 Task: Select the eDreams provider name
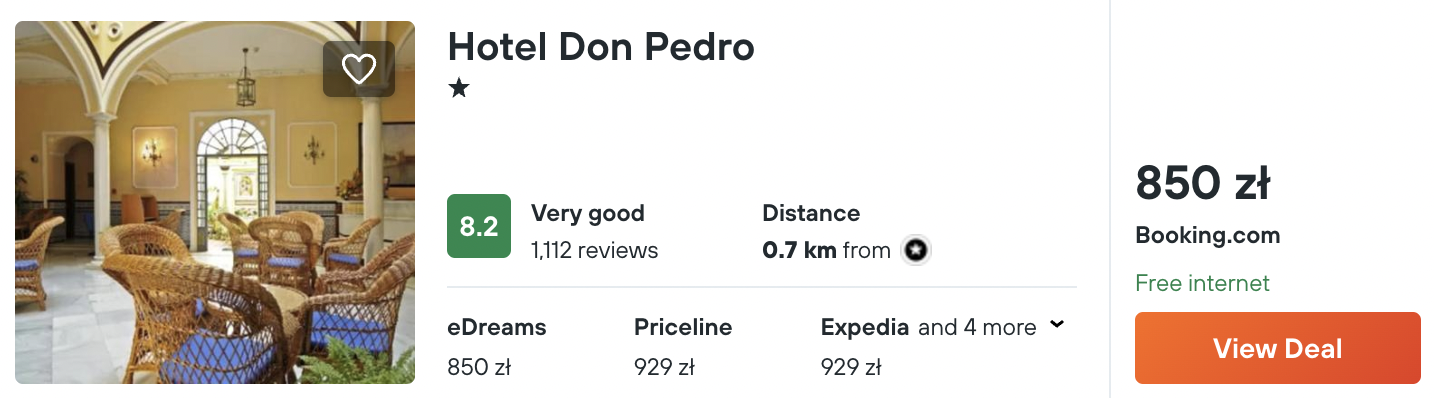[x=497, y=327]
